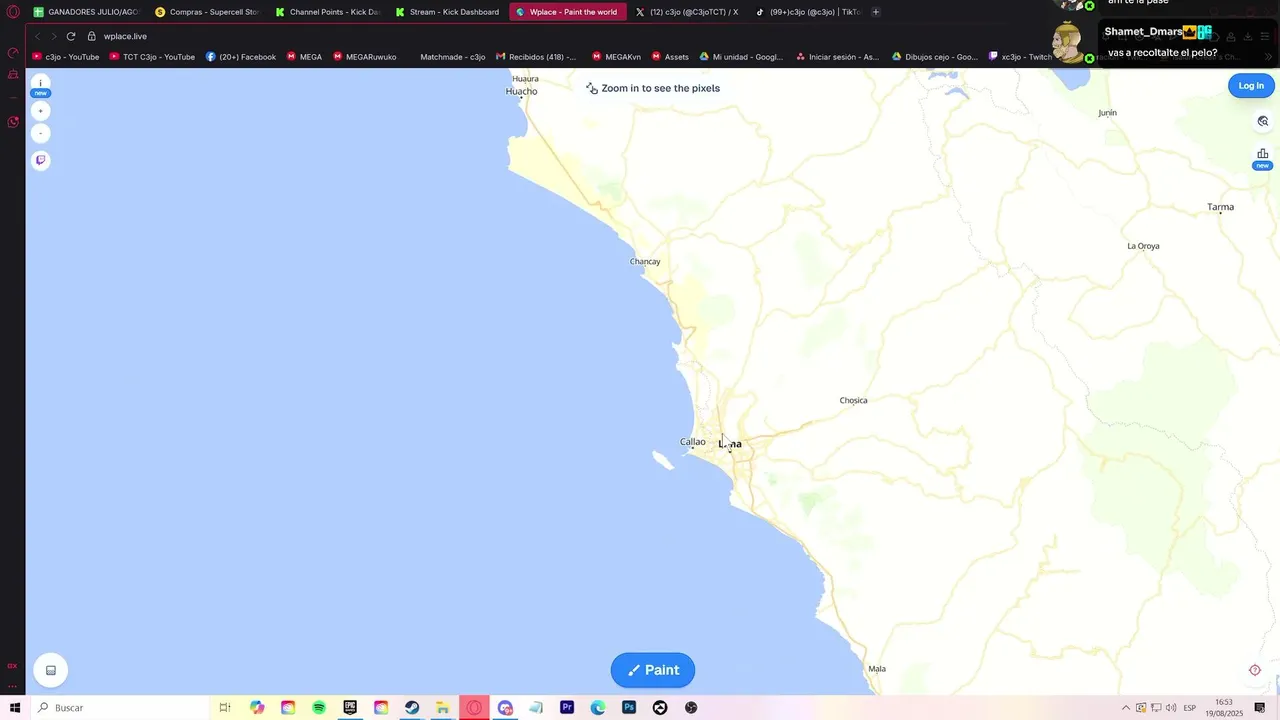
Task: Switch the ESP input language indicator
Action: [x=1190, y=708]
